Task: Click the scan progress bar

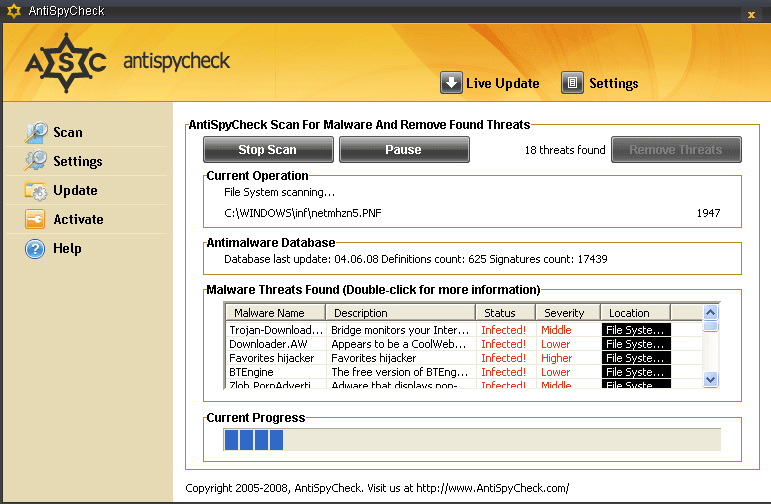Action: pos(471,440)
